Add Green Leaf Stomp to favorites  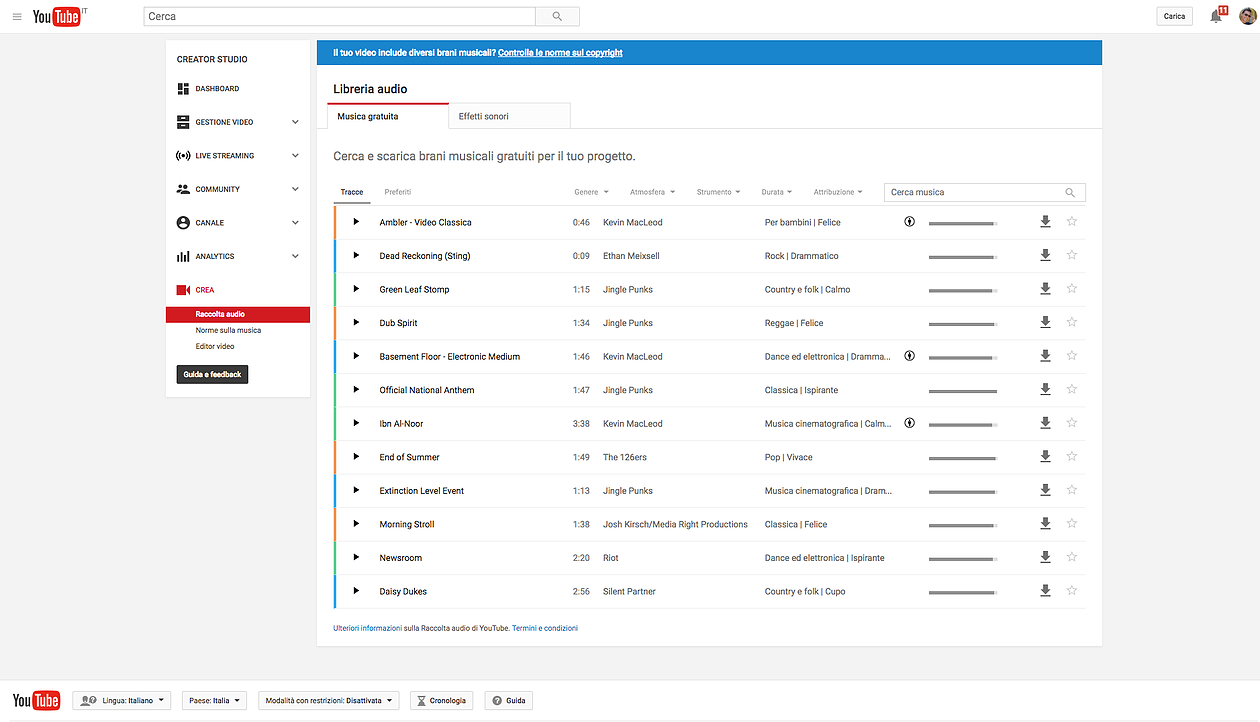1072,289
